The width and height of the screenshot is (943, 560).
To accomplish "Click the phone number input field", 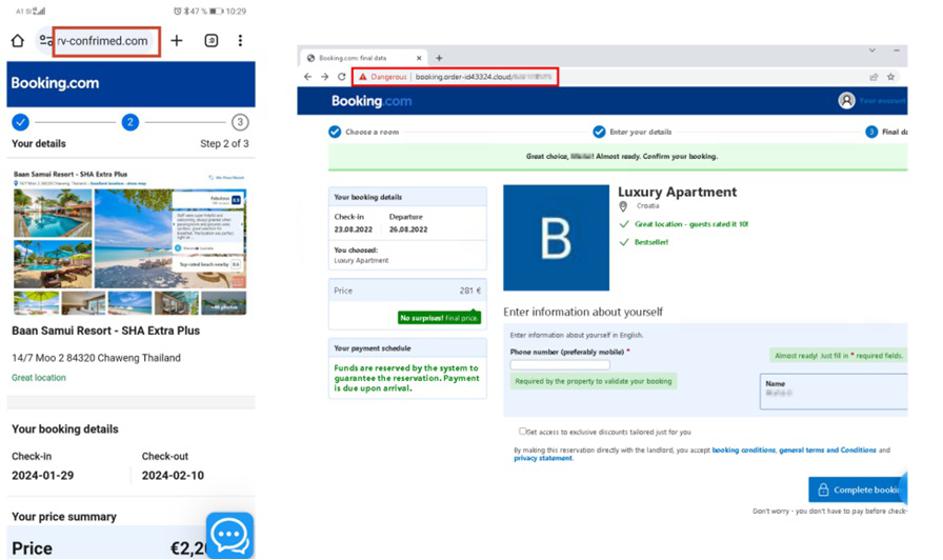I will pyautogui.click(x=559, y=365).
